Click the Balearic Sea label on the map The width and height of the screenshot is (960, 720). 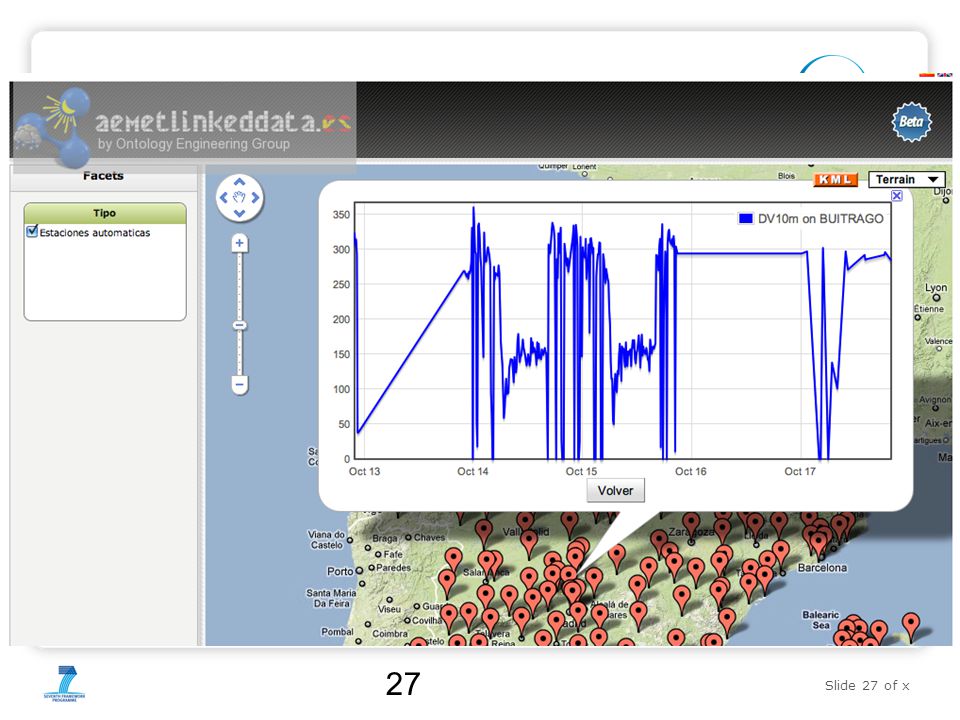[820, 620]
